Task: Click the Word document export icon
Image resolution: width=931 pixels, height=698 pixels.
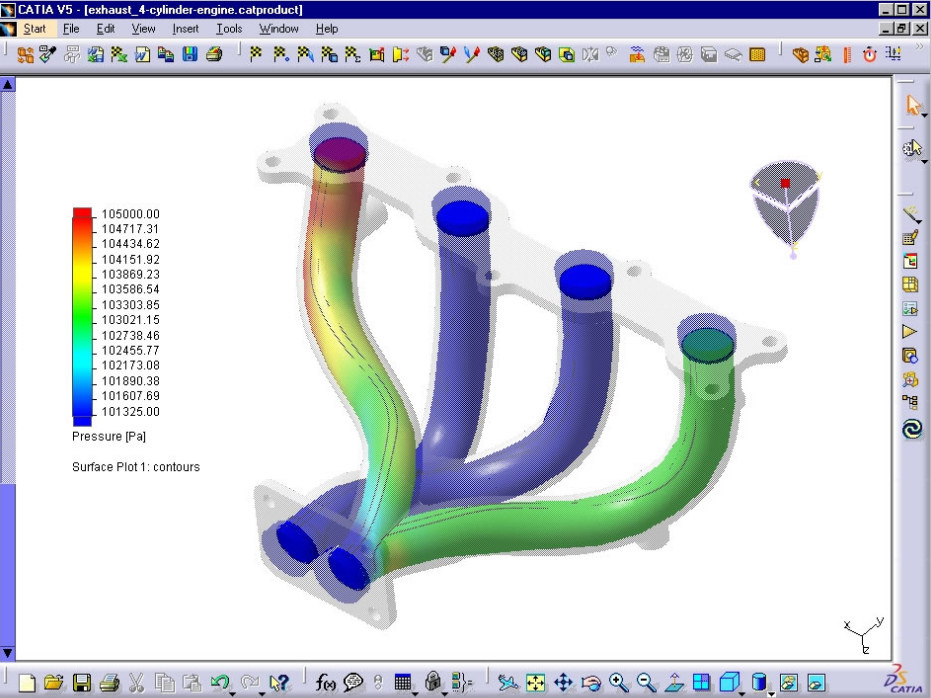Action: click(x=142, y=55)
